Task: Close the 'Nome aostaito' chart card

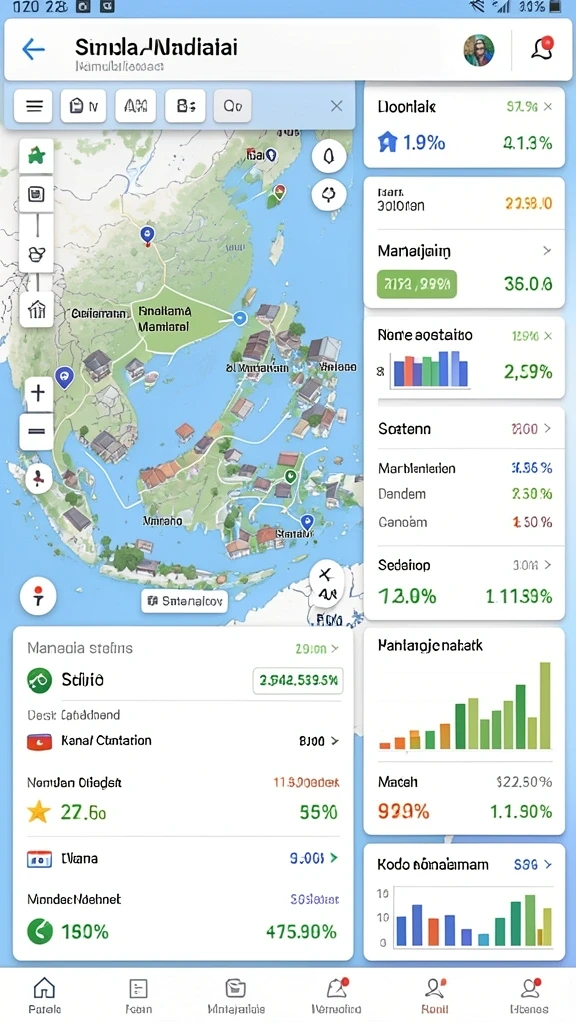Action: coord(548,336)
